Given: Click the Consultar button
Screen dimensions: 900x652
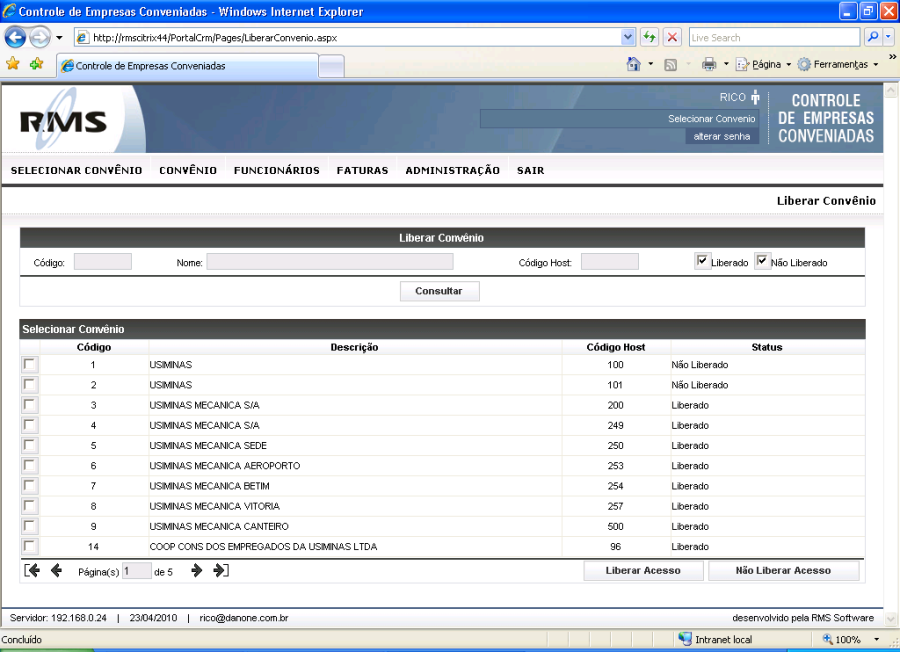Looking at the screenshot, I should [440, 291].
